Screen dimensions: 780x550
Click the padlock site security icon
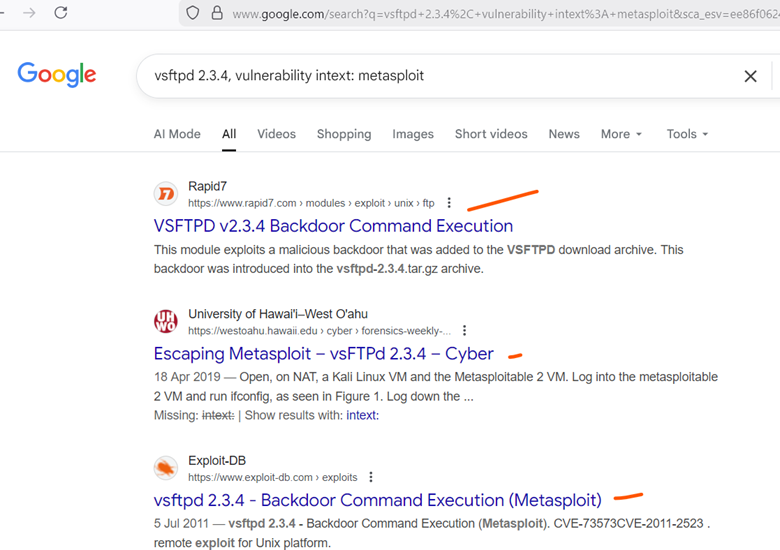point(217,13)
